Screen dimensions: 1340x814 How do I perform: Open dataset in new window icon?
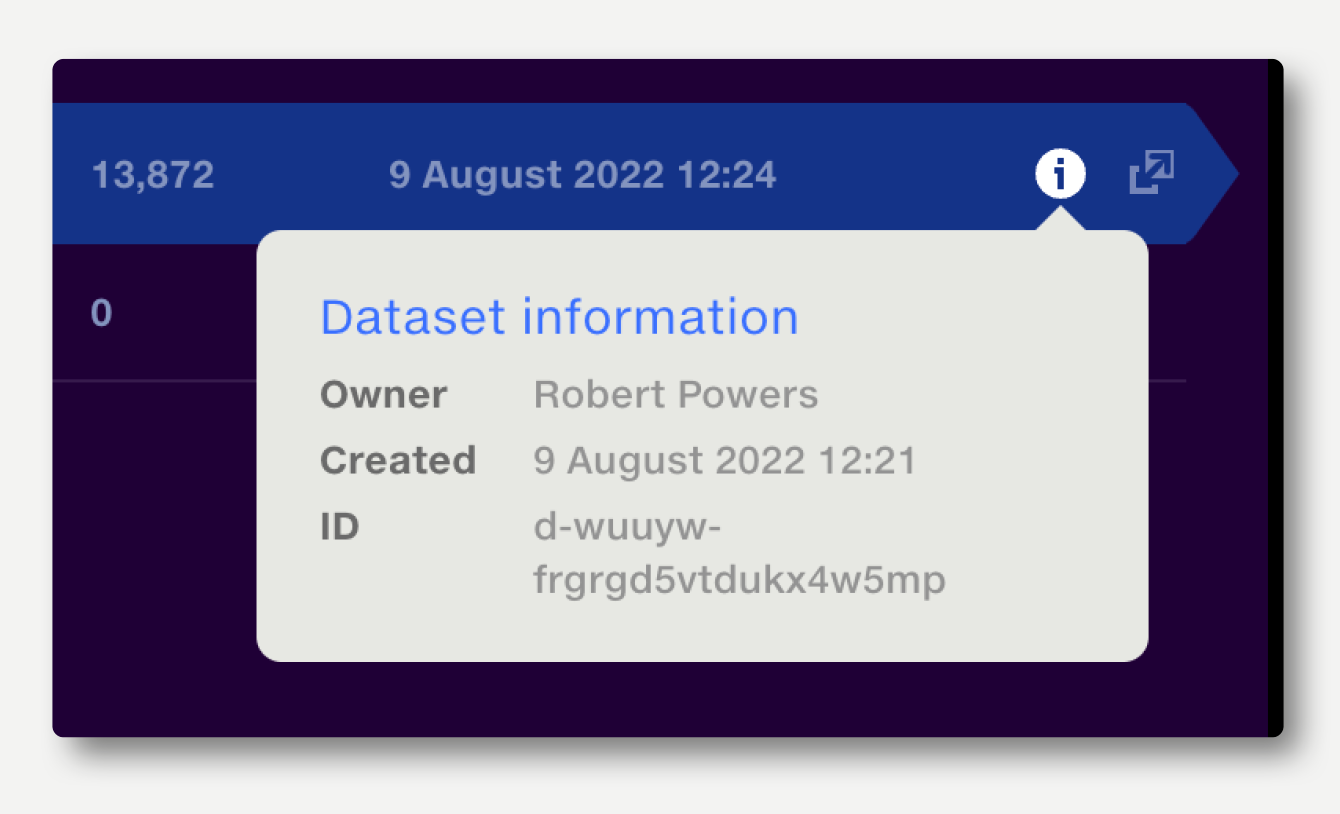[1152, 173]
